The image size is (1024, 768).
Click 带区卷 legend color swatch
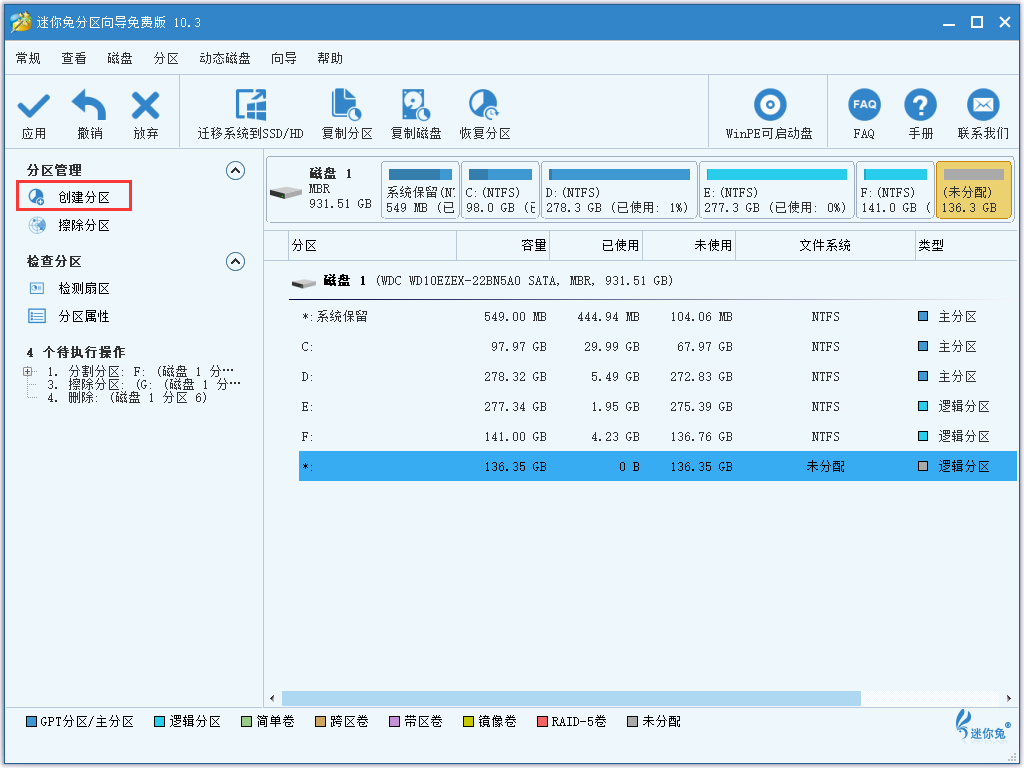[394, 722]
